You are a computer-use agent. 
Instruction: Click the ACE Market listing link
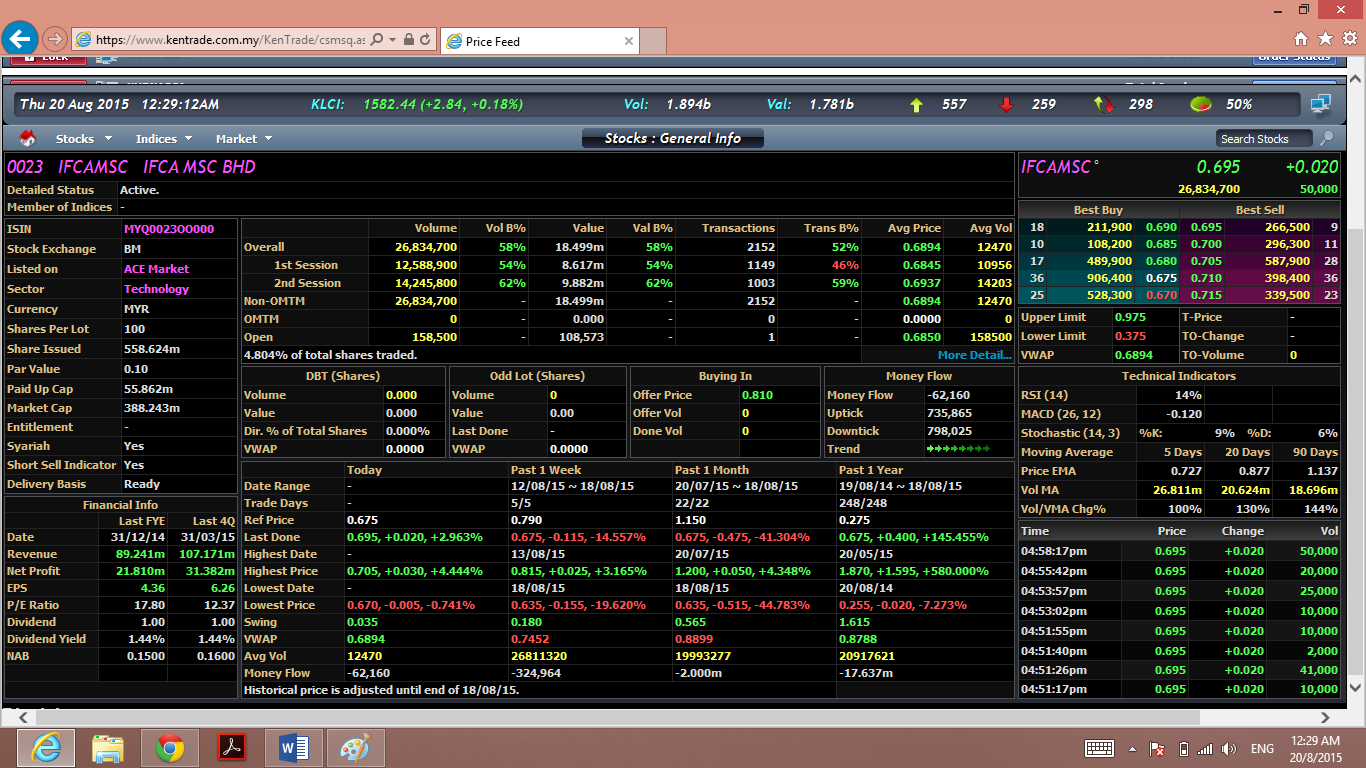pyautogui.click(x=156, y=269)
